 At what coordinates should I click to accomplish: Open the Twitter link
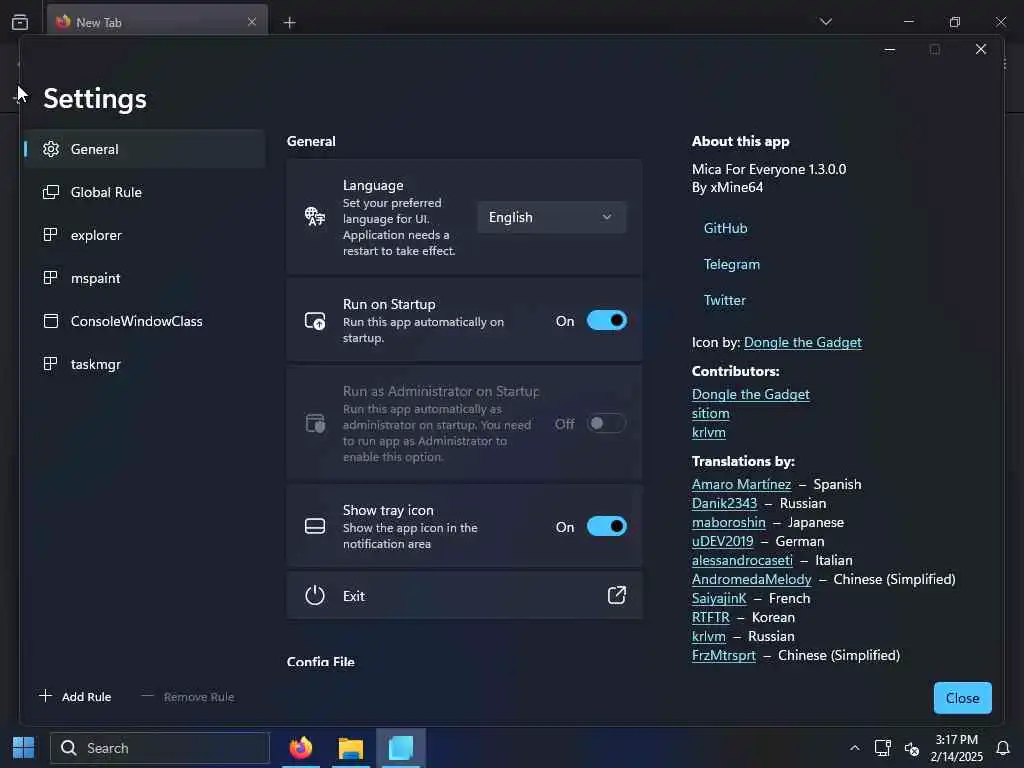[x=724, y=300]
